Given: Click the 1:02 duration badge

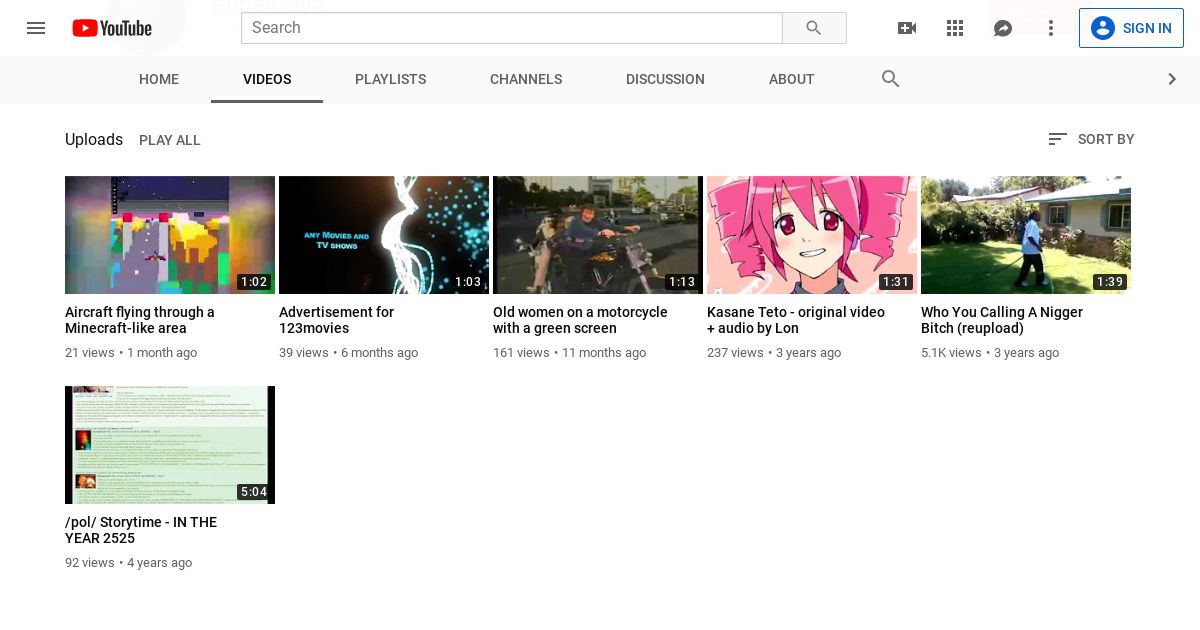Looking at the screenshot, I should coord(254,282).
